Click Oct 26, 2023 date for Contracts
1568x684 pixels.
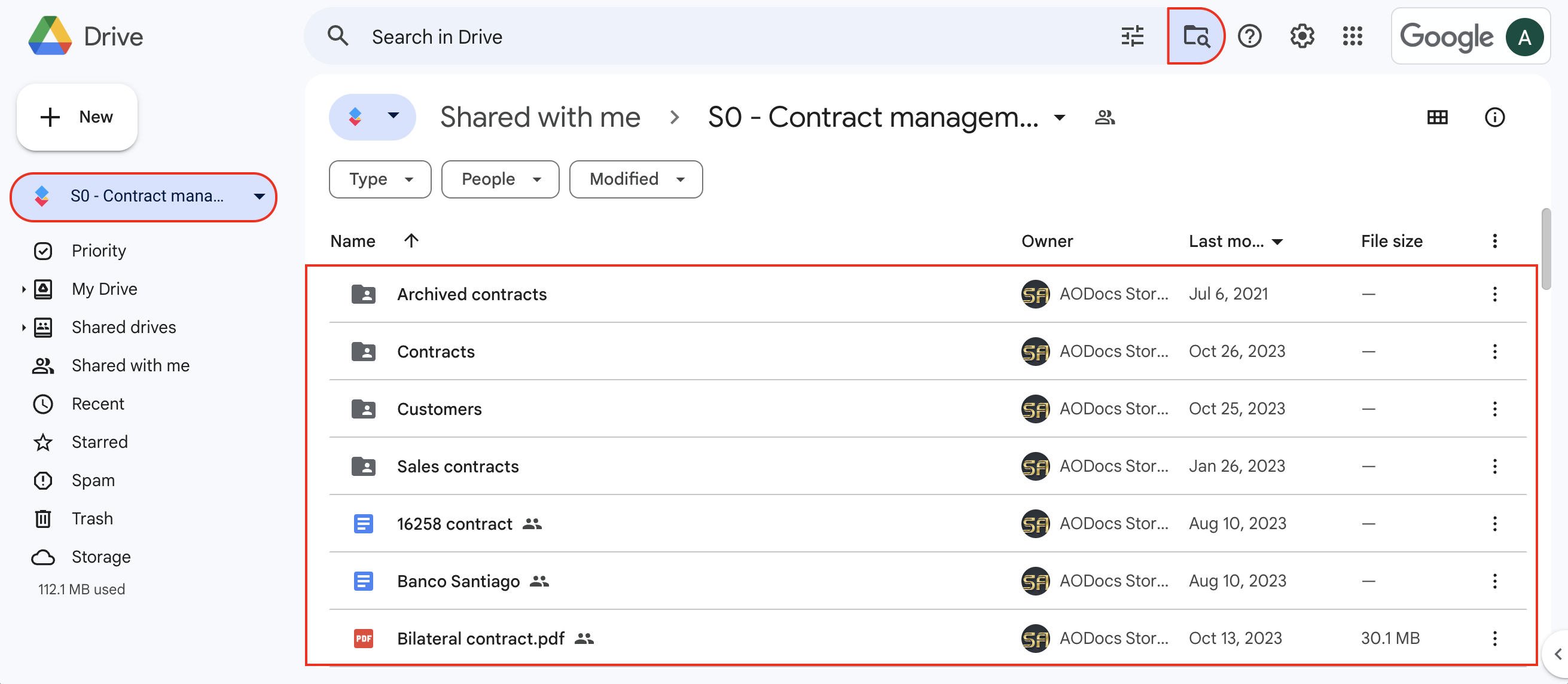(x=1237, y=351)
